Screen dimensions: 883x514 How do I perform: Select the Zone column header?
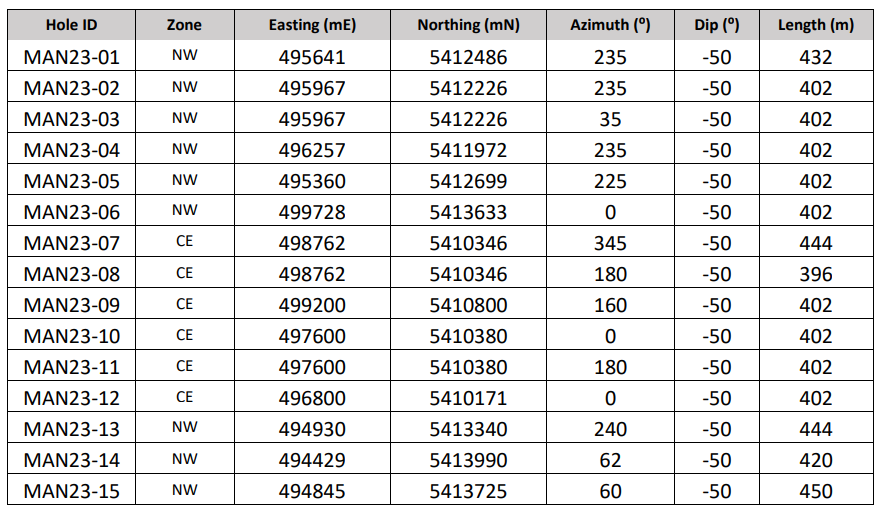[185, 25]
